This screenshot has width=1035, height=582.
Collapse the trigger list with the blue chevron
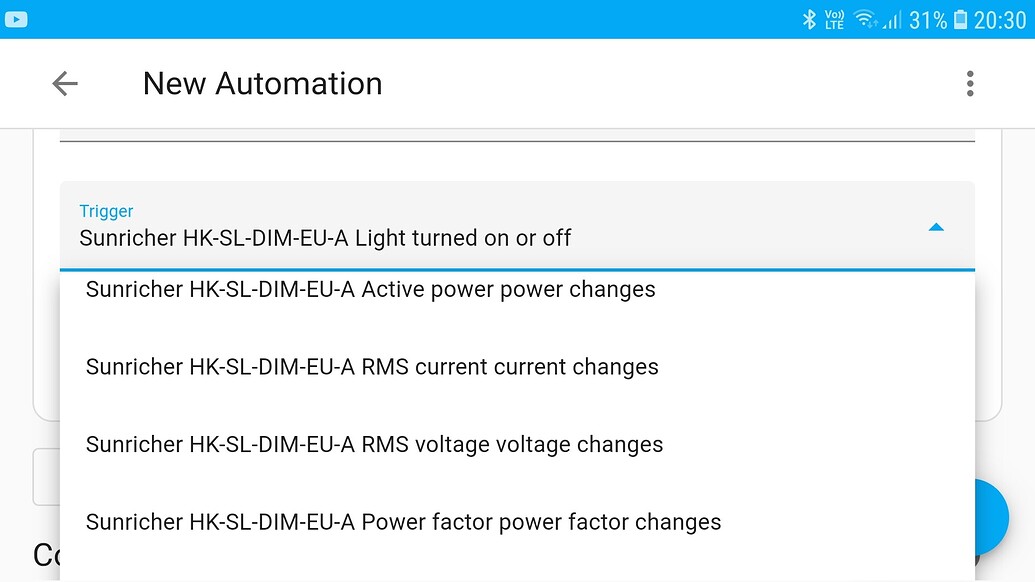(936, 227)
